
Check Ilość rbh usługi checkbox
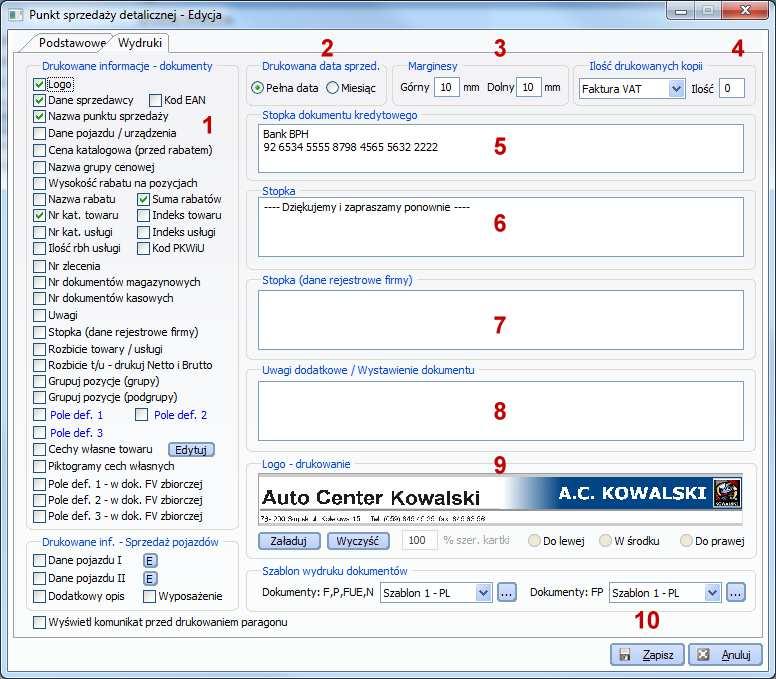[40, 248]
